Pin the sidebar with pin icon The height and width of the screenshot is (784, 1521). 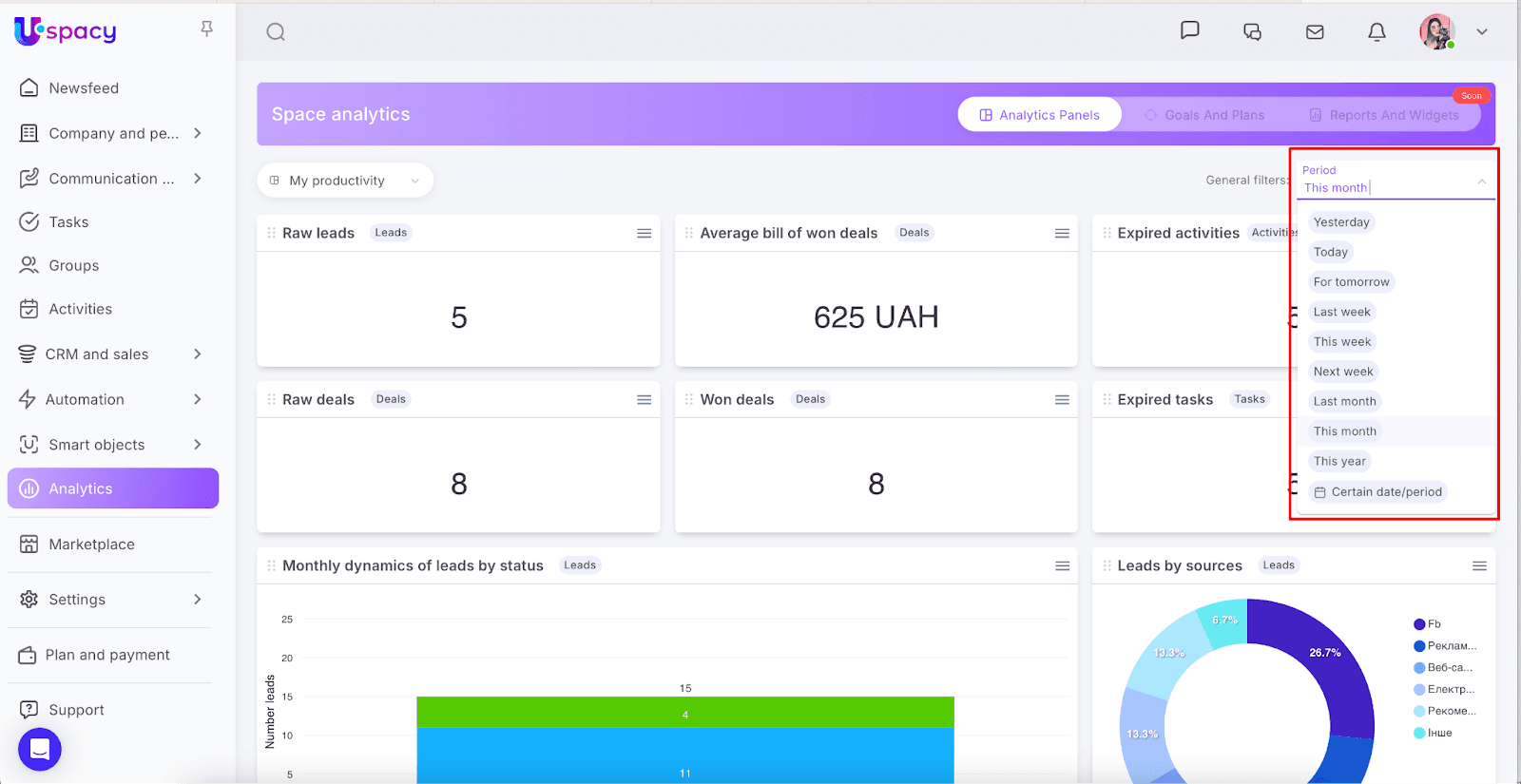206,29
